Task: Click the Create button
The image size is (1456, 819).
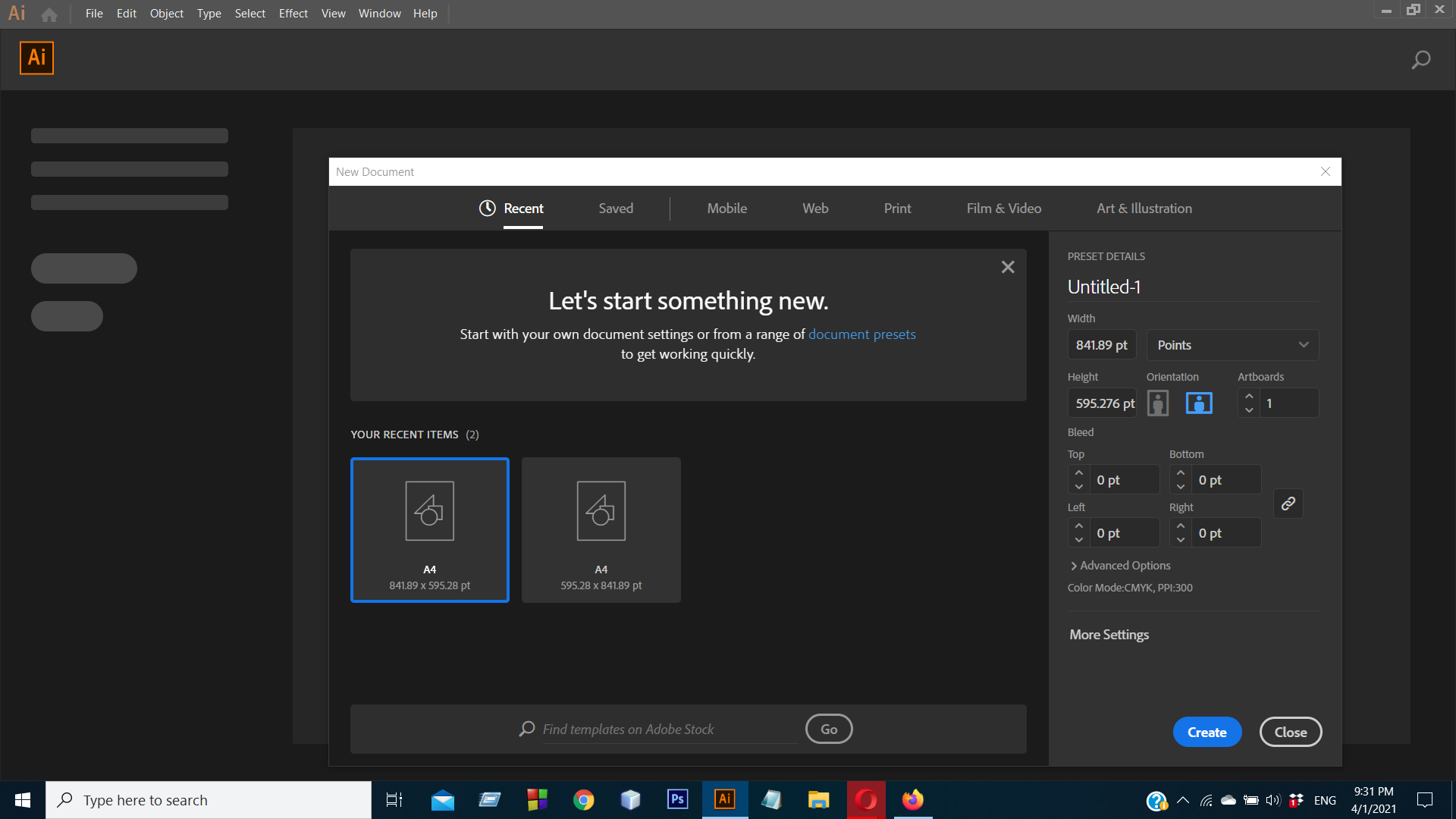Action: click(1207, 732)
